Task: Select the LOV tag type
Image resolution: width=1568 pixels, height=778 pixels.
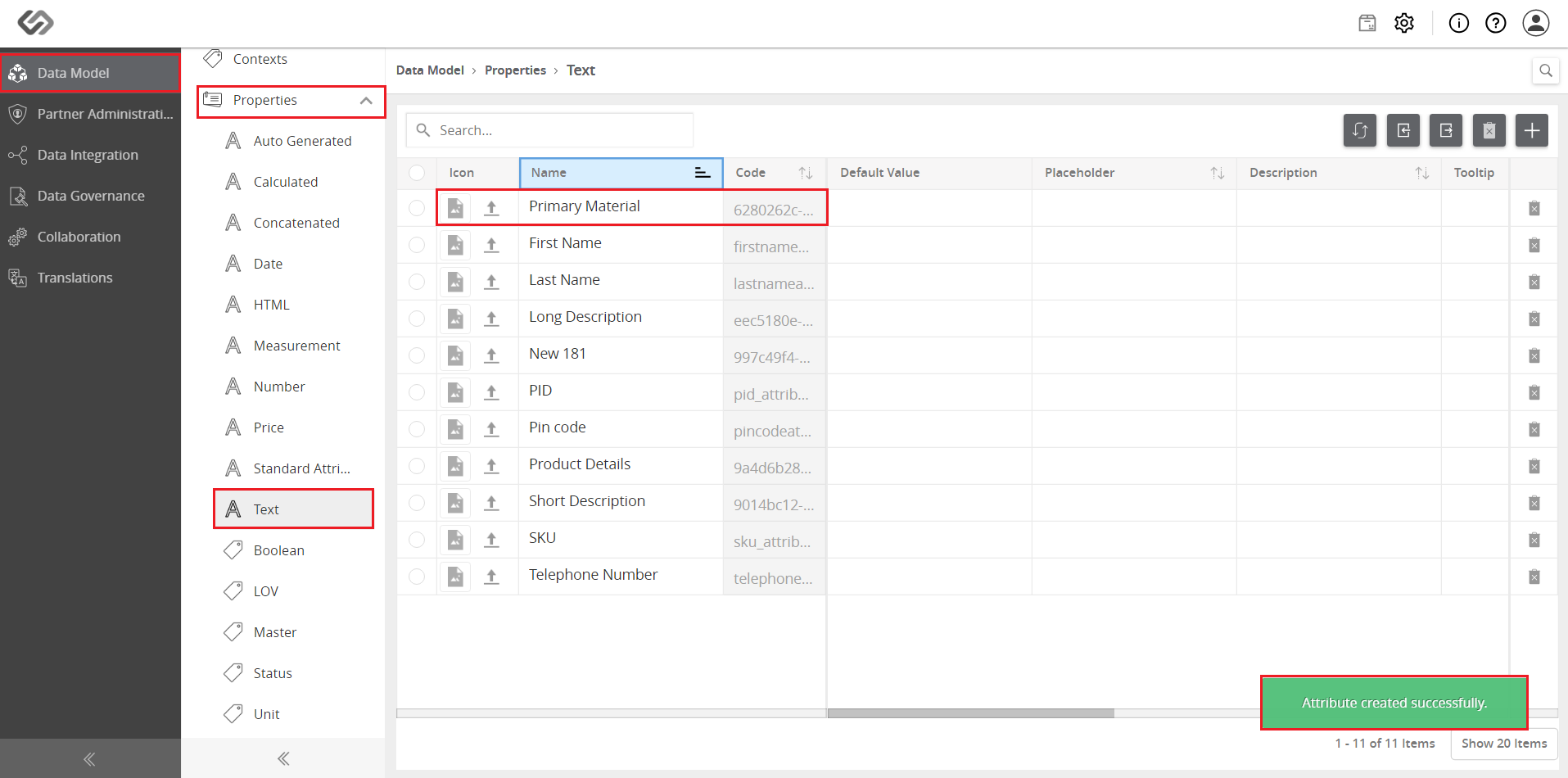Action: (294, 591)
